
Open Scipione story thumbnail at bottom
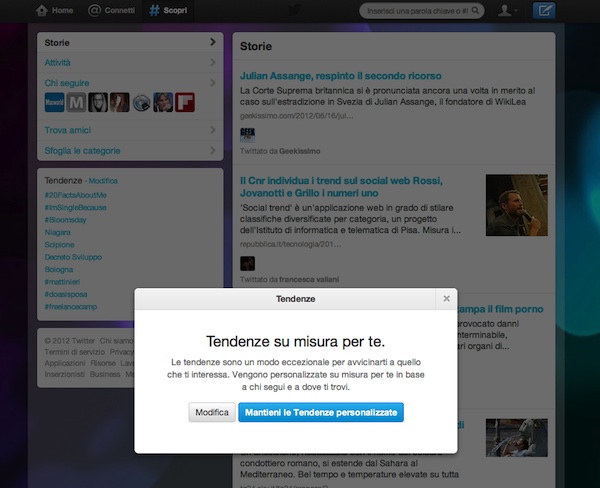tap(517, 437)
